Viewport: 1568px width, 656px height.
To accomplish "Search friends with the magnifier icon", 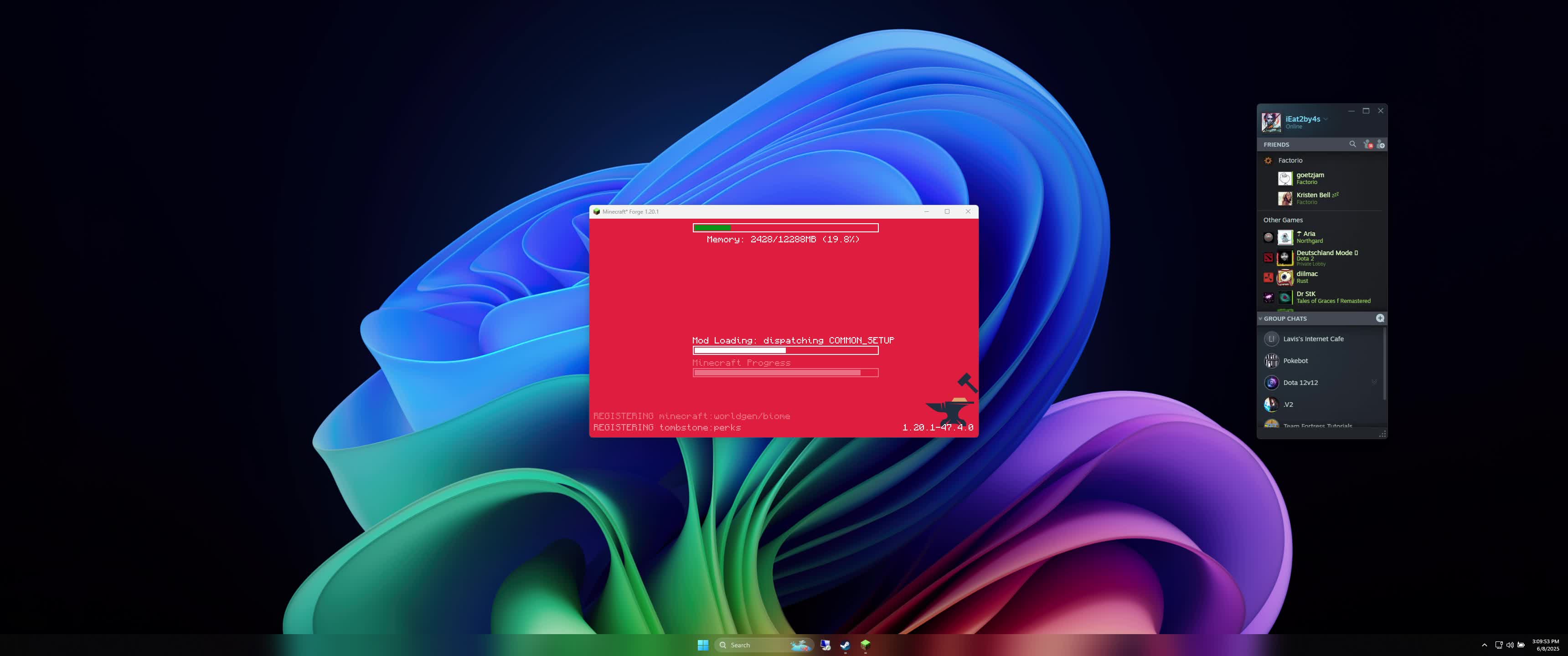I will pyautogui.click(x=1352, y=144).
